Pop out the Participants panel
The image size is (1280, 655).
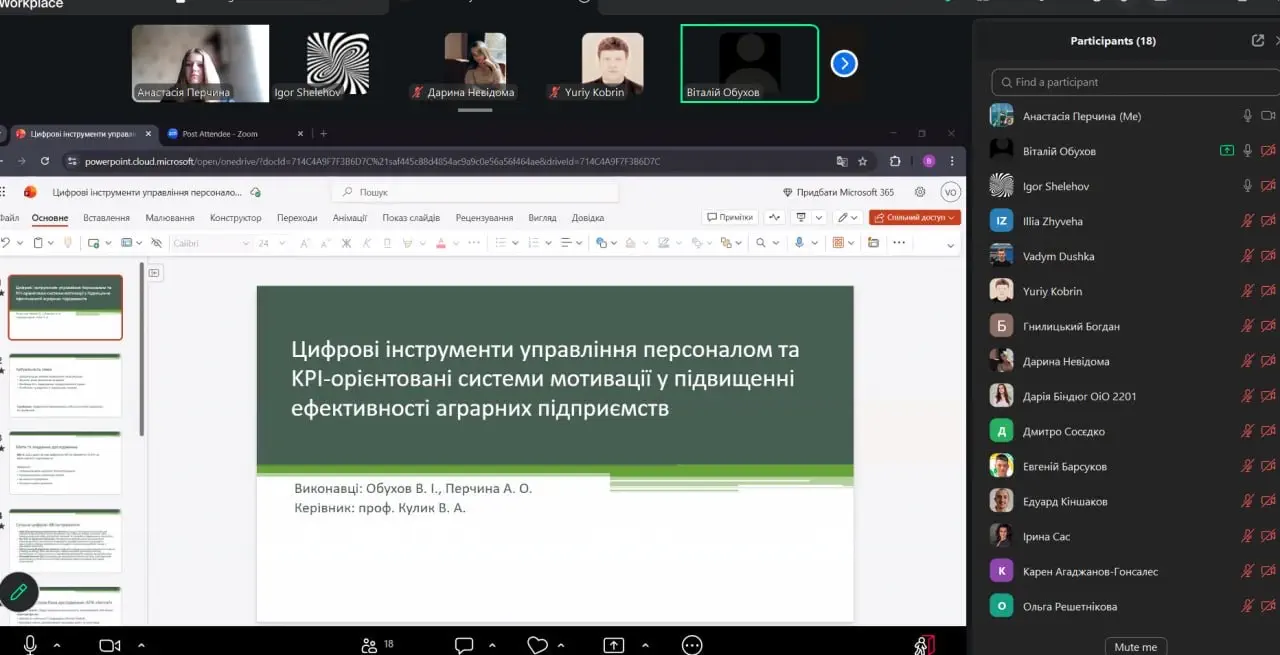(1258, 41)
